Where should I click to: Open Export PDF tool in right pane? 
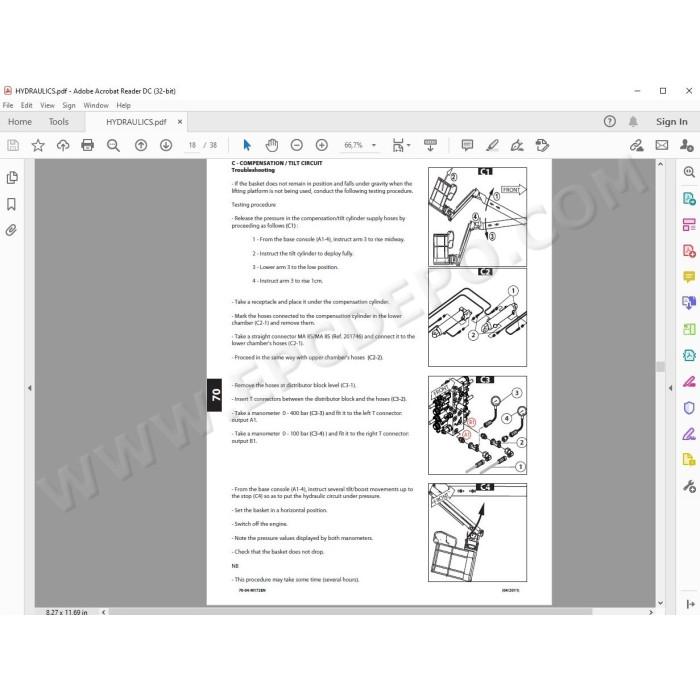tap(689, 198)
